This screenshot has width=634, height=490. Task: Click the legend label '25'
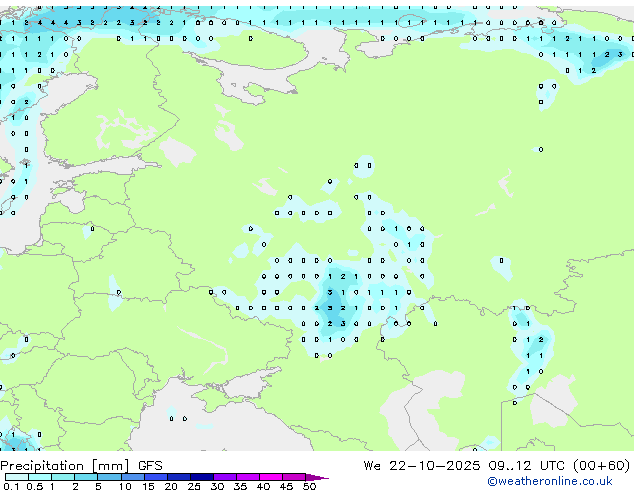(x=194, y=486)
